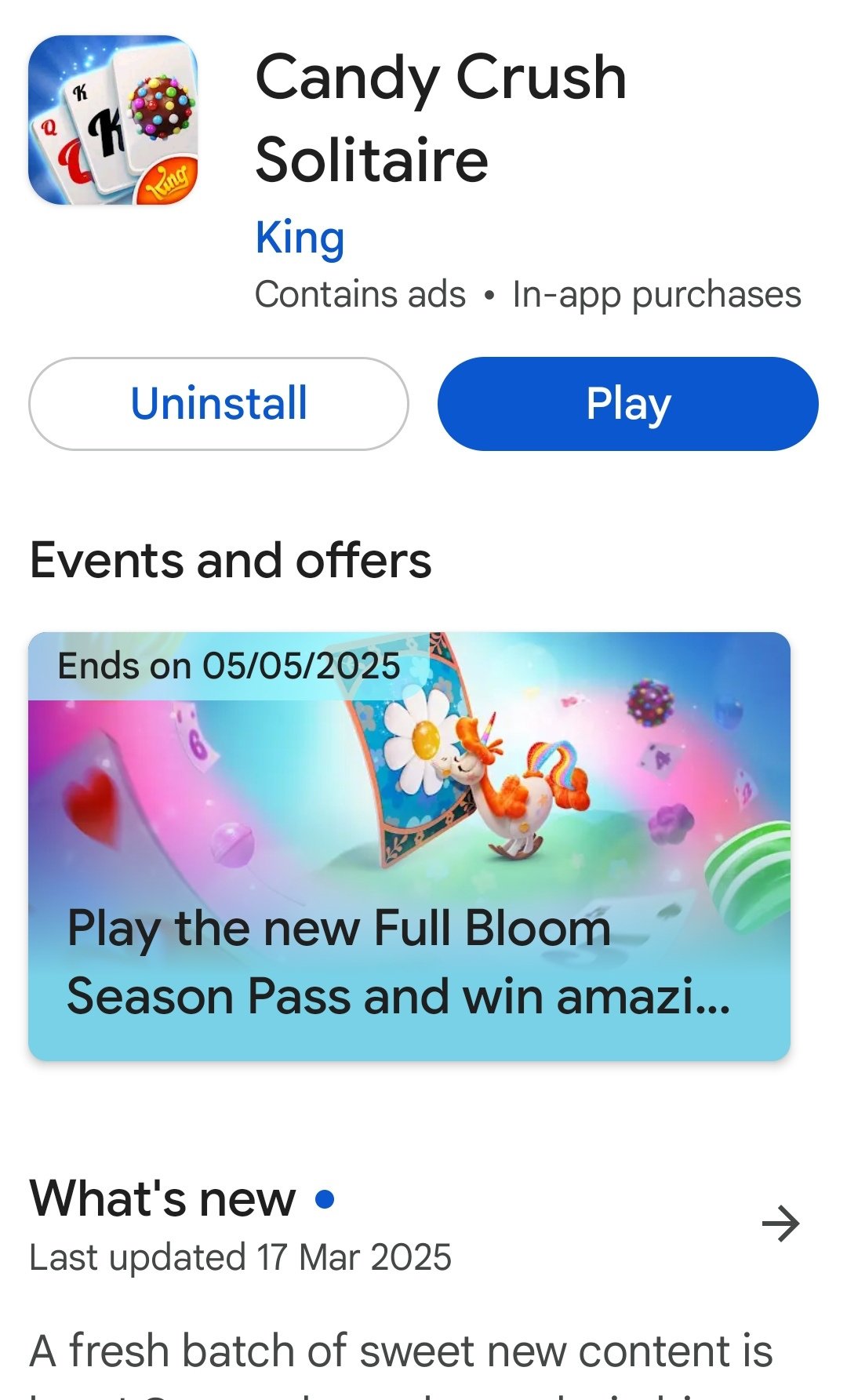Open the King developer page

click(x=300, y=238)
